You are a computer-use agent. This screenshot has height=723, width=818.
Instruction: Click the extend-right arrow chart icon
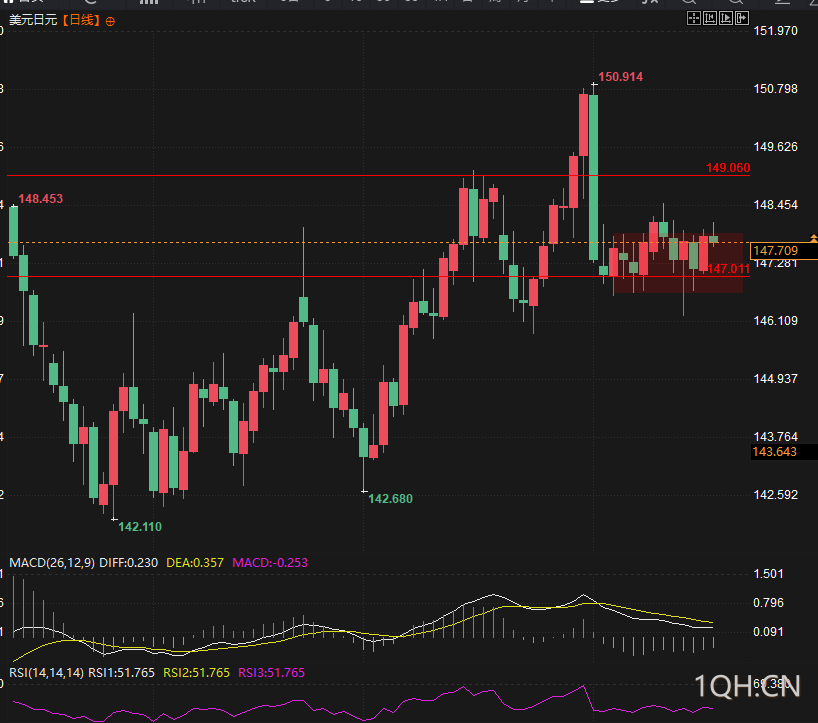tap(742, 19)
